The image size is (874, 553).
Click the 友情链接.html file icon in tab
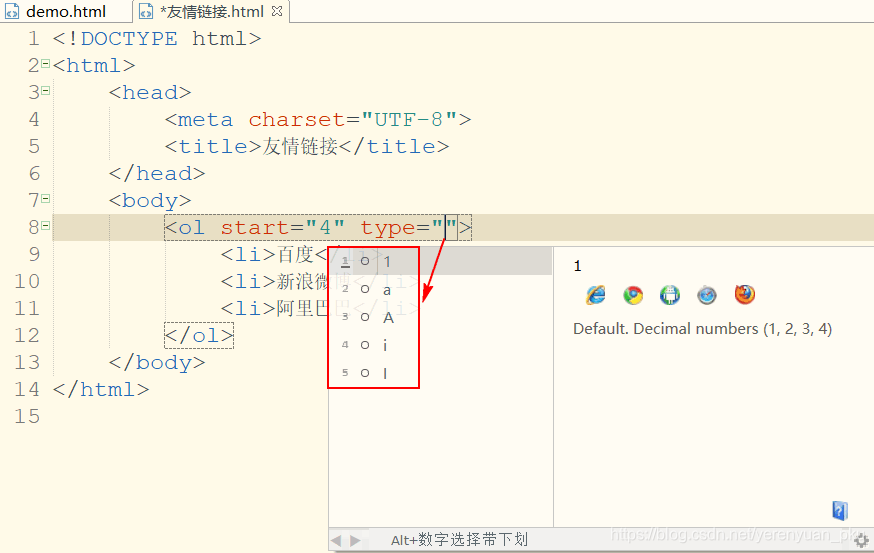(145, 12)
